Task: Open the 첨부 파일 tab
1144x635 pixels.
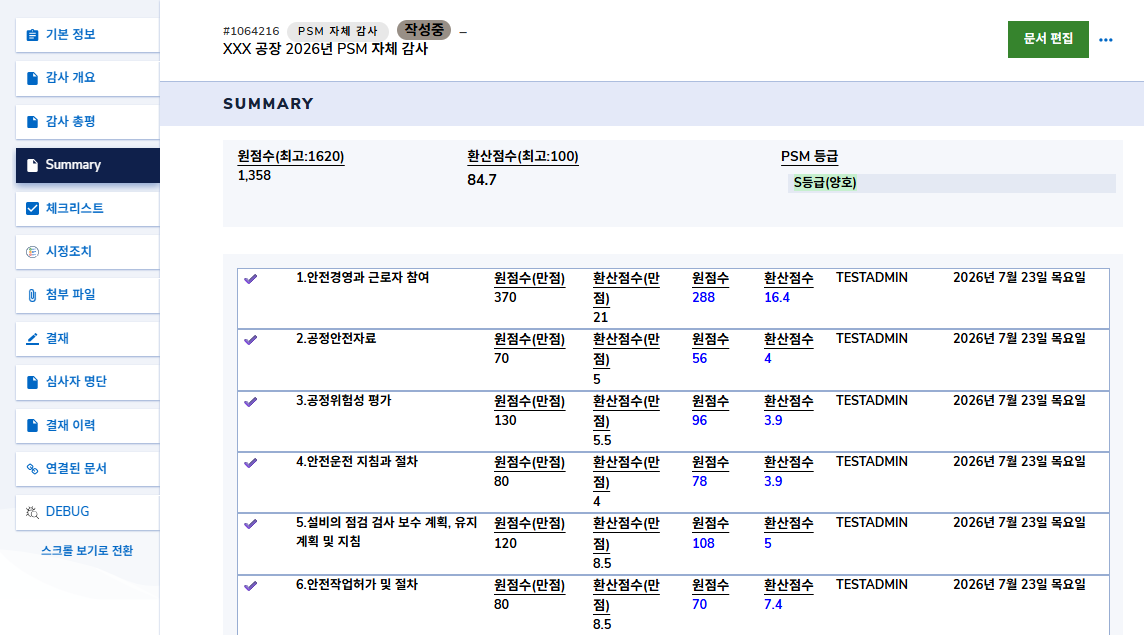Action: (88, 295)
